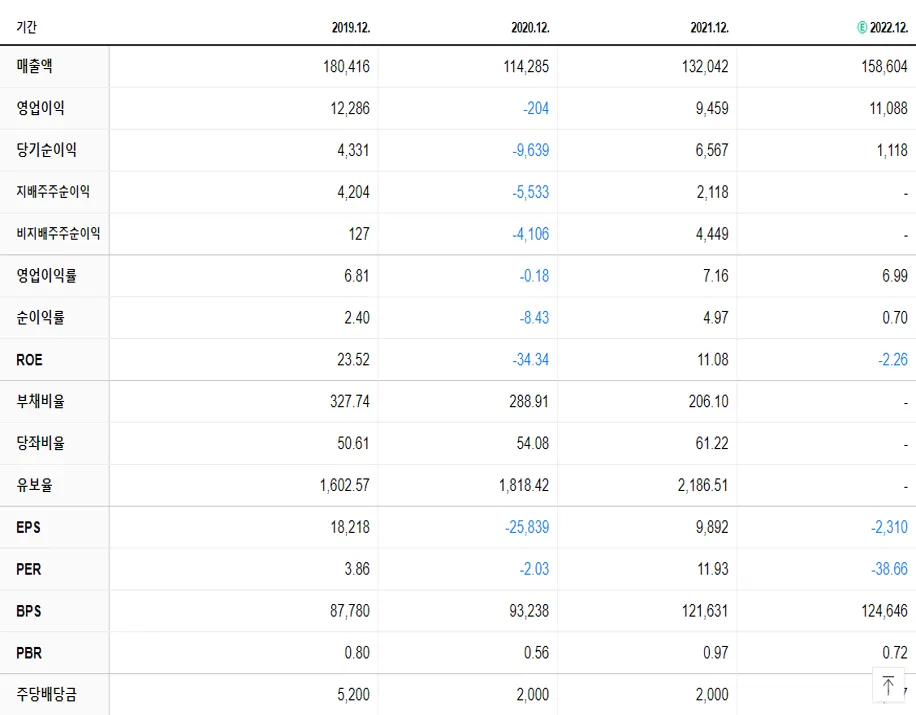916x715 pixels.
Task: Click the 0.56 PBR value
Action: click(536, 652)
